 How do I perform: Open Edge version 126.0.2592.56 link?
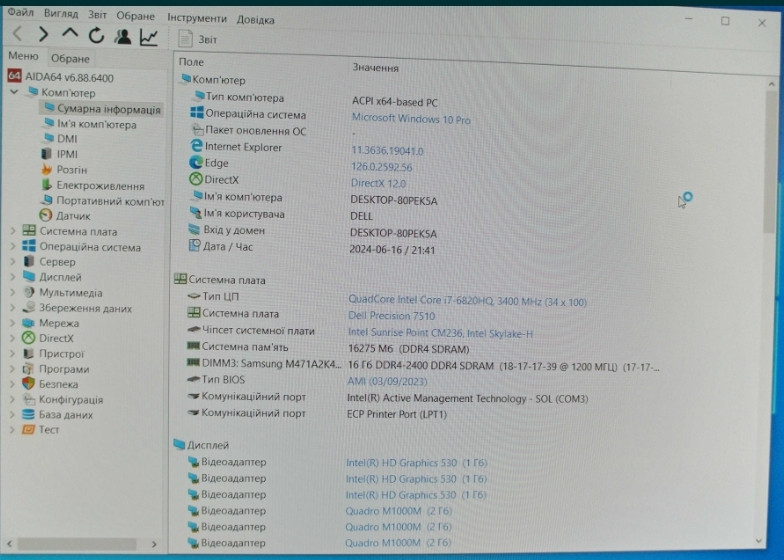pos(382,167)
